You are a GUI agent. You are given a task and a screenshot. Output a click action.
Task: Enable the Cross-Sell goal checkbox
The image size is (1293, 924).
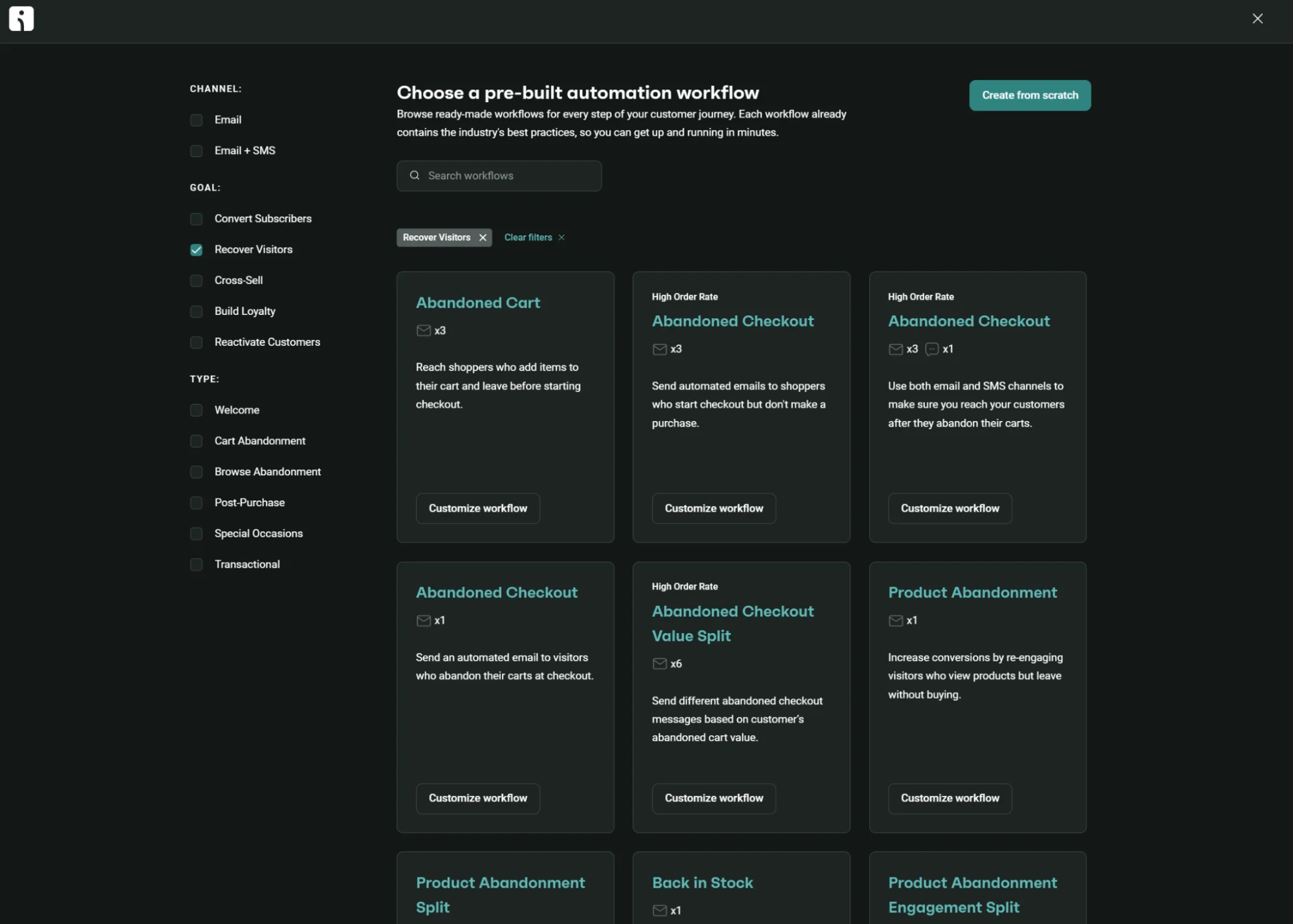click(x=197, y=281)
